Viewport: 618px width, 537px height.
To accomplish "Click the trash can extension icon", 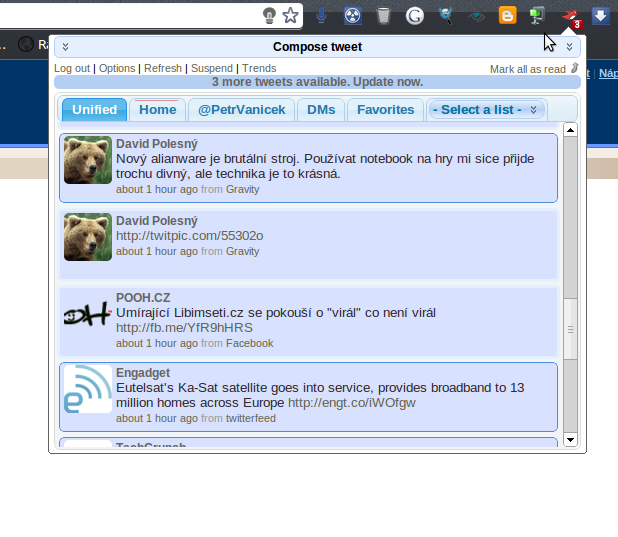I will pyautogui.click(x=383, y=16).
